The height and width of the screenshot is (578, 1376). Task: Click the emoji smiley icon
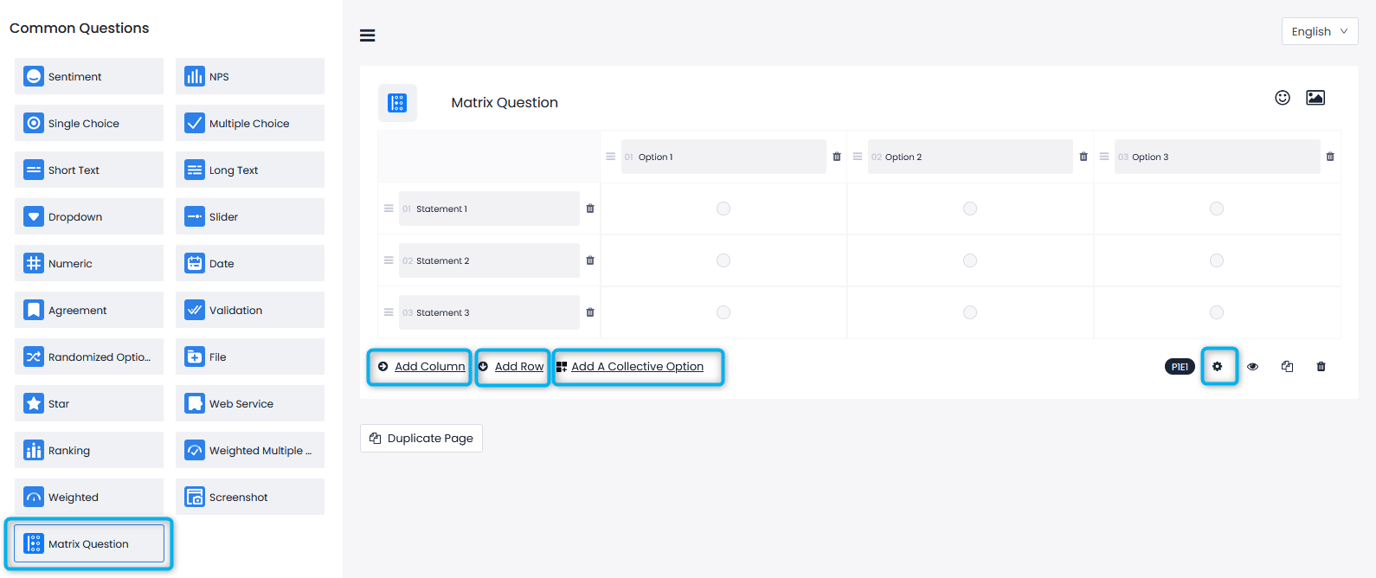1282,97
